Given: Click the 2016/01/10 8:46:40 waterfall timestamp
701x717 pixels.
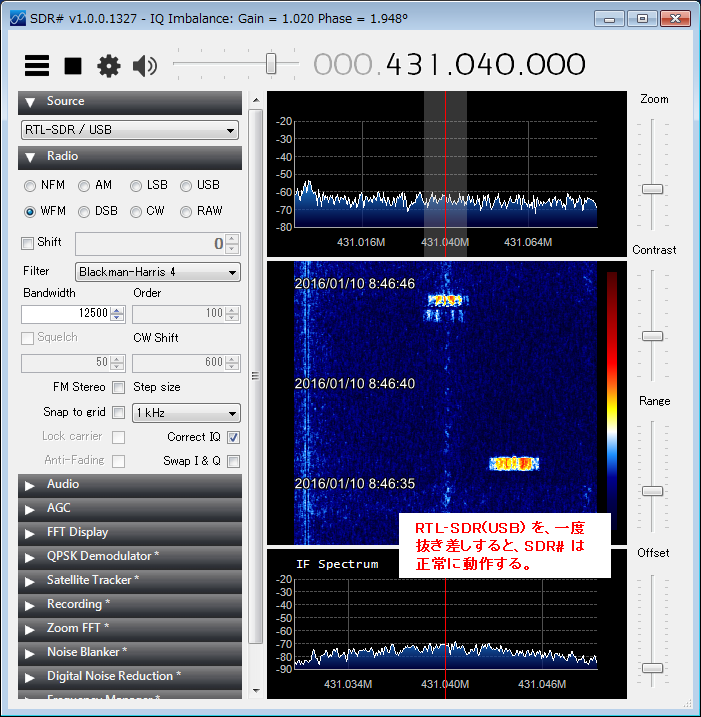Looking at the screenshot, I should [354, 383].
